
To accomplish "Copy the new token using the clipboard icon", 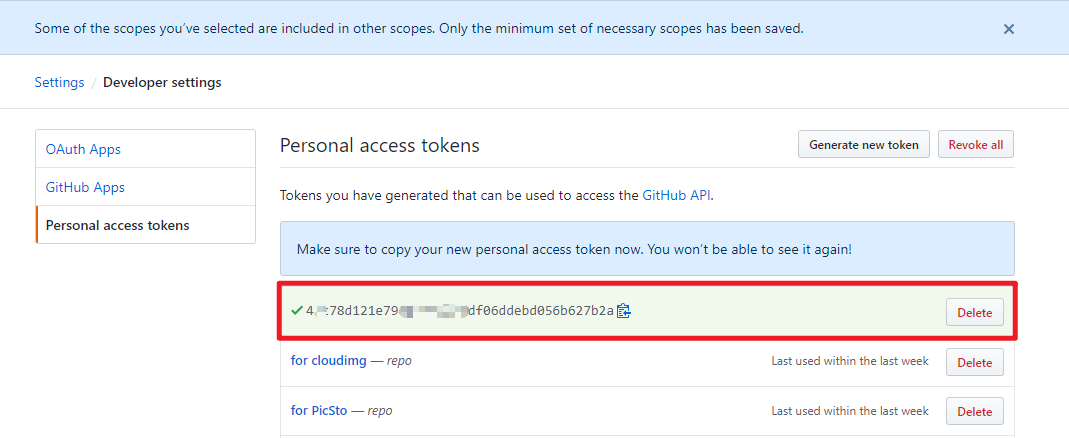I will (x=624, y=311).
